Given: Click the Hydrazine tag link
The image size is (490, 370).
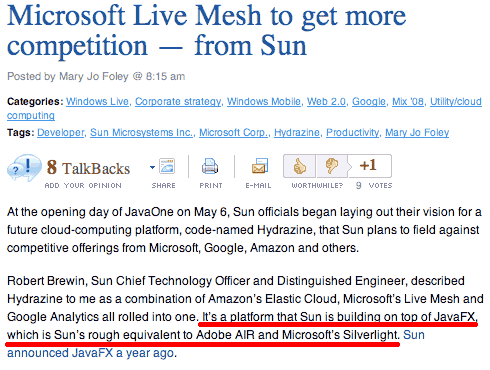Looking at the screenshot, I should point(297,133).
